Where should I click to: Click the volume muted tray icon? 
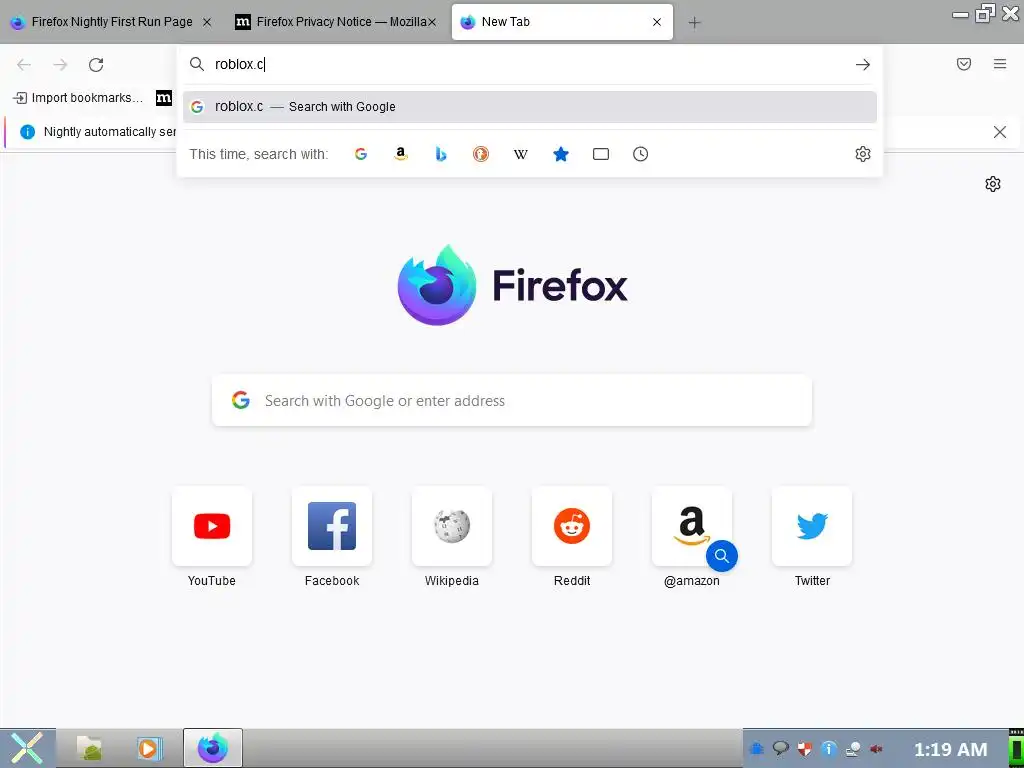[x=876, y=748]
